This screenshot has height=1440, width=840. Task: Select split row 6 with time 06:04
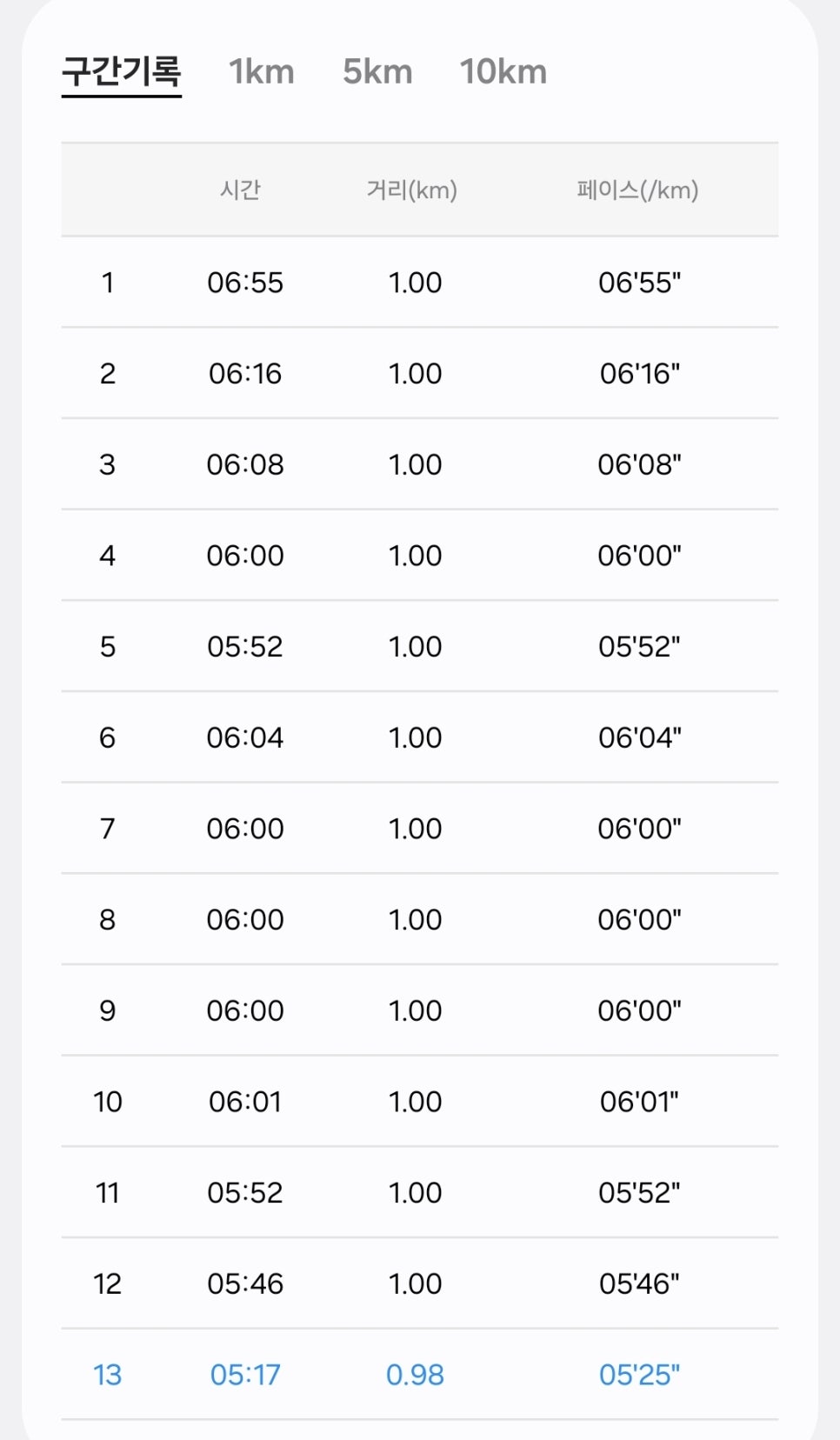(x=419, y=737)
